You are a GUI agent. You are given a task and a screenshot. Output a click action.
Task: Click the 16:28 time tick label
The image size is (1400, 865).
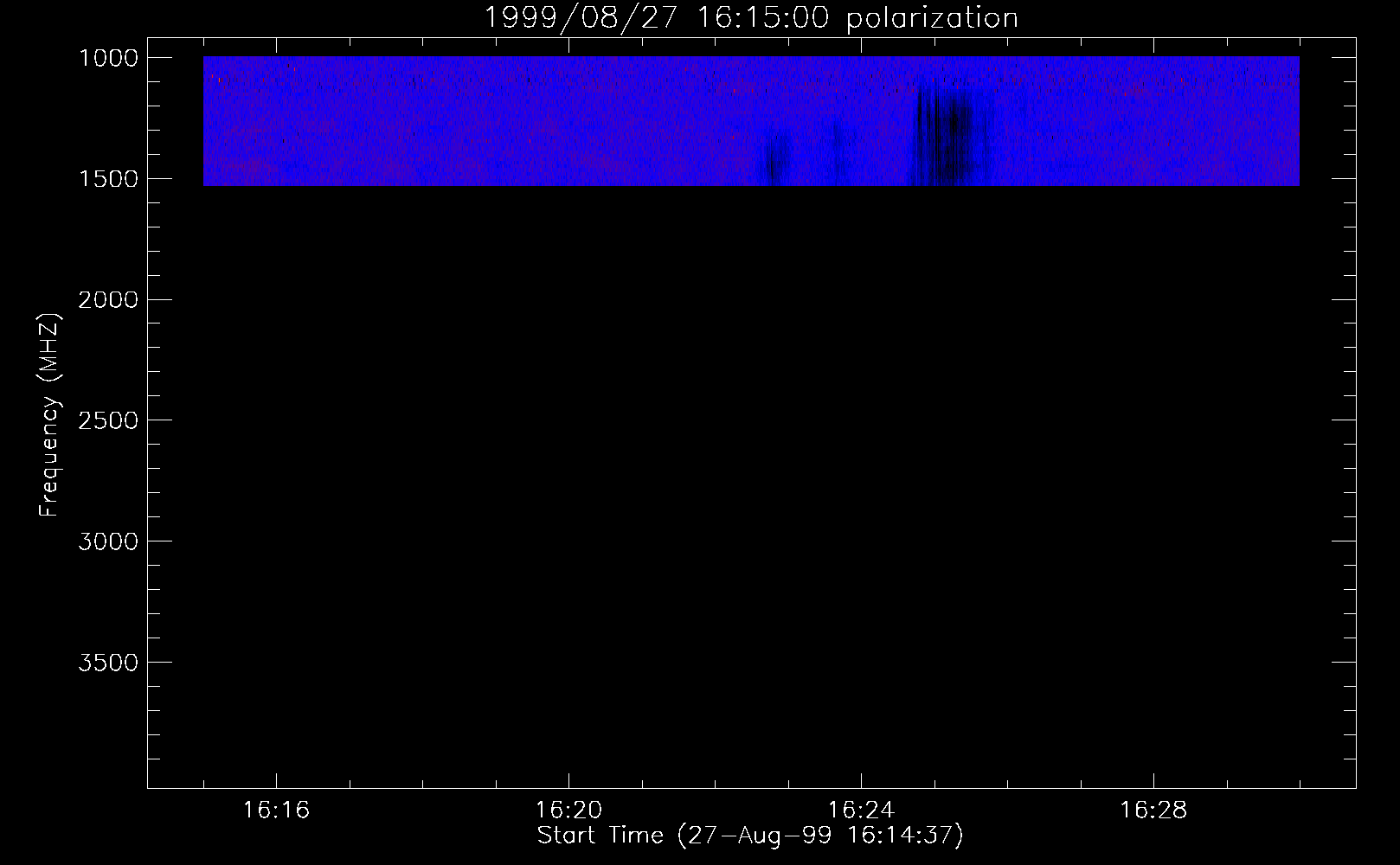click(x=1153, y=811)
